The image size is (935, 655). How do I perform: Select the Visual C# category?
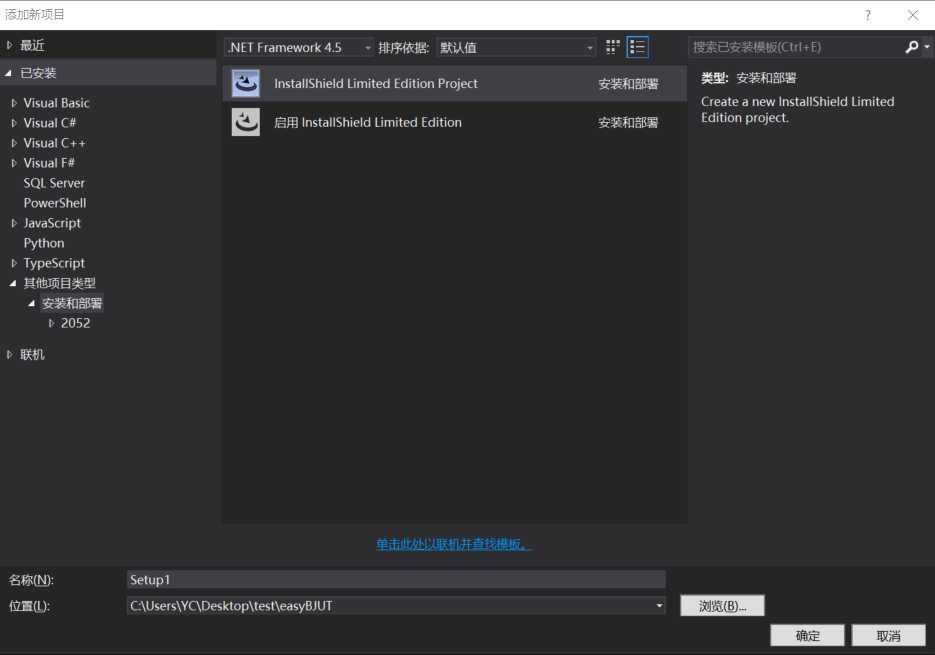(x=50, y=123)
